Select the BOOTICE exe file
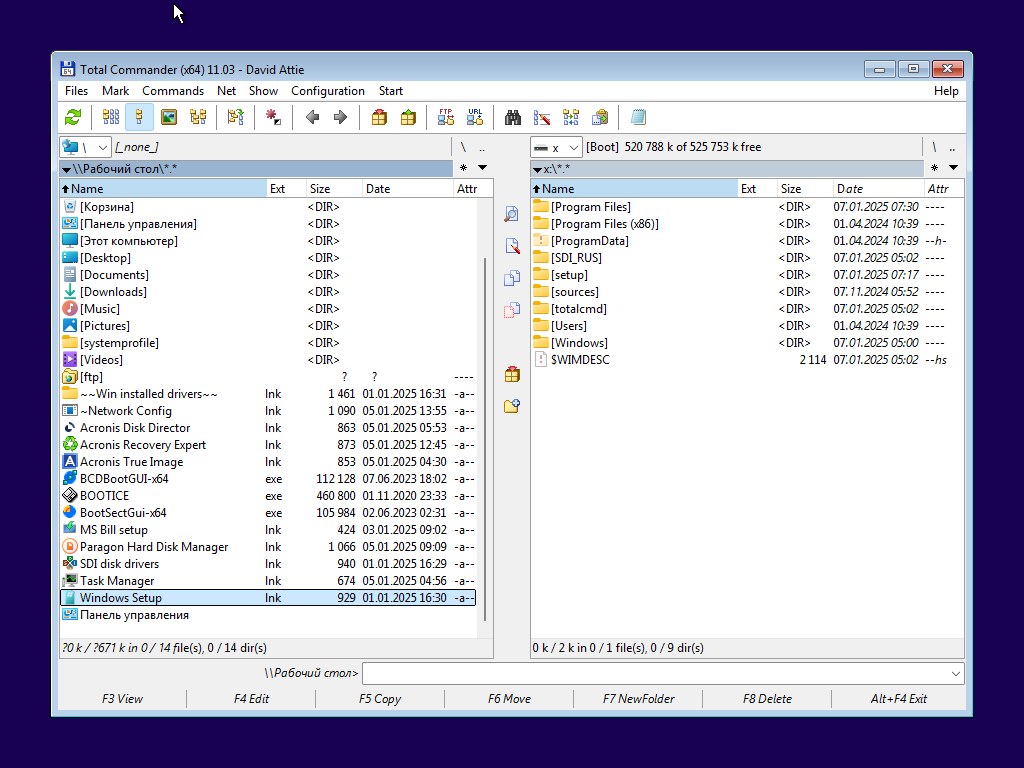 pos(268,496)
